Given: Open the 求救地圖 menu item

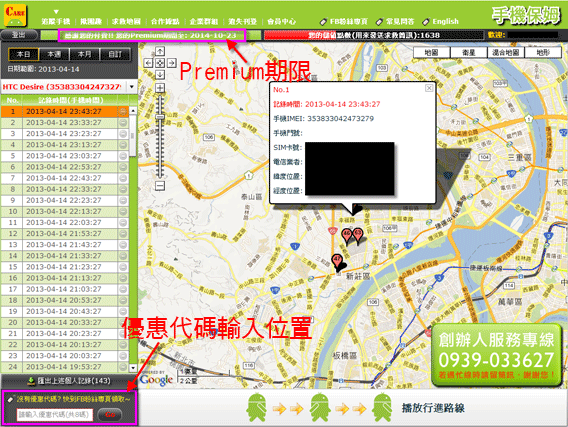Looking at the screenshot, I should pyautogui.click(x=126, y=21).
